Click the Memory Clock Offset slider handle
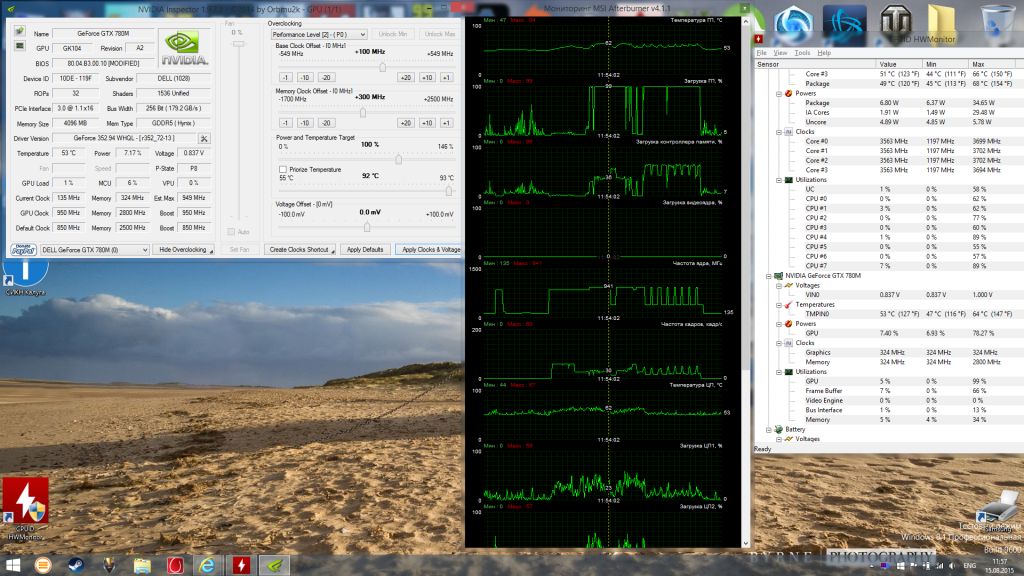The width and height of the screenshot is (1024, 576). [363, 112]
